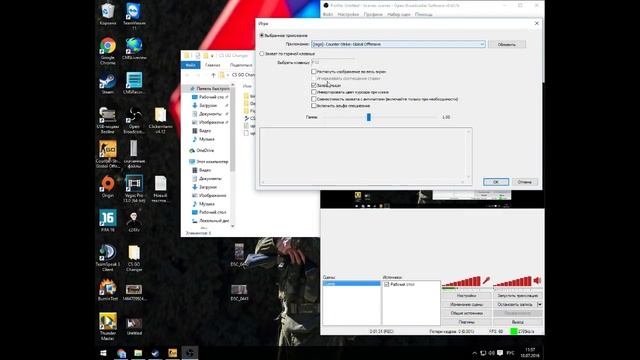The image size is (640, 360).
Task: Open the 'Поделиться' tab in Explorer ribbon
Action: pyautogui.click(x=241, y=65)
